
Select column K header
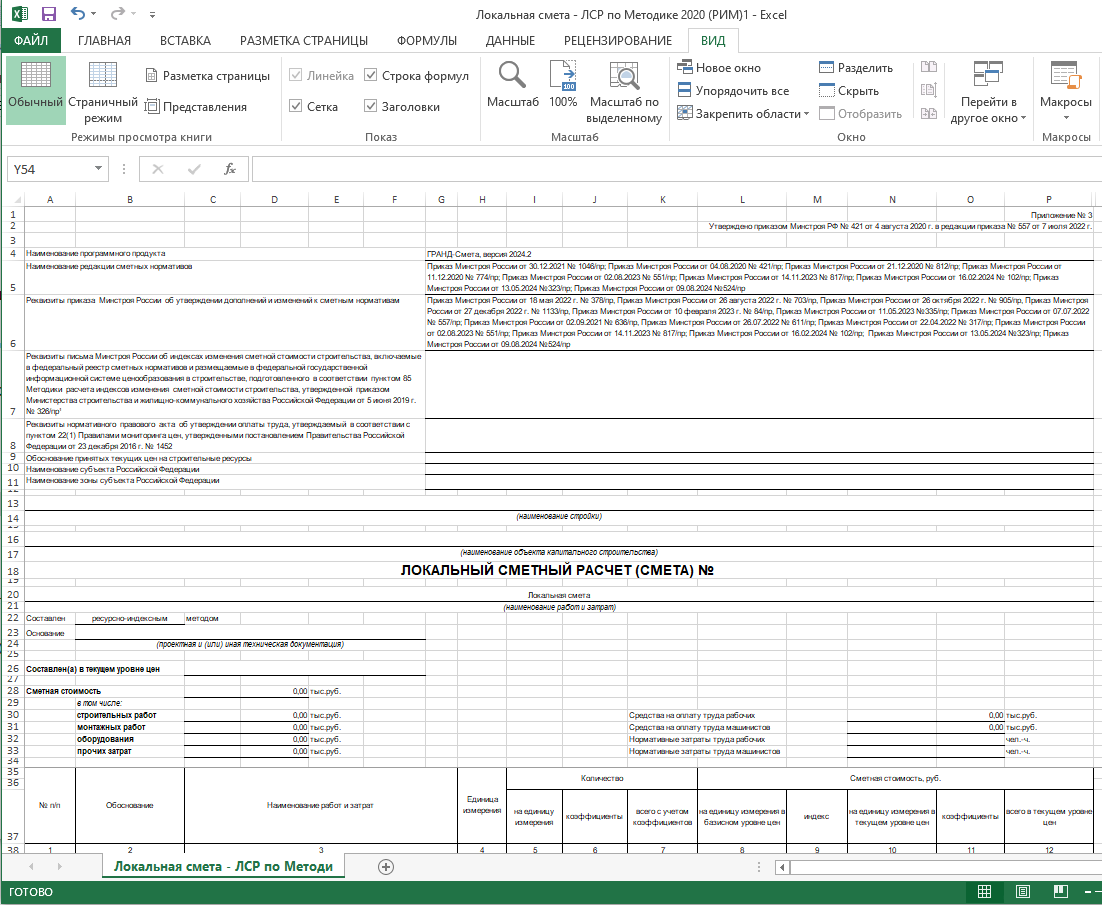(662, 200)
